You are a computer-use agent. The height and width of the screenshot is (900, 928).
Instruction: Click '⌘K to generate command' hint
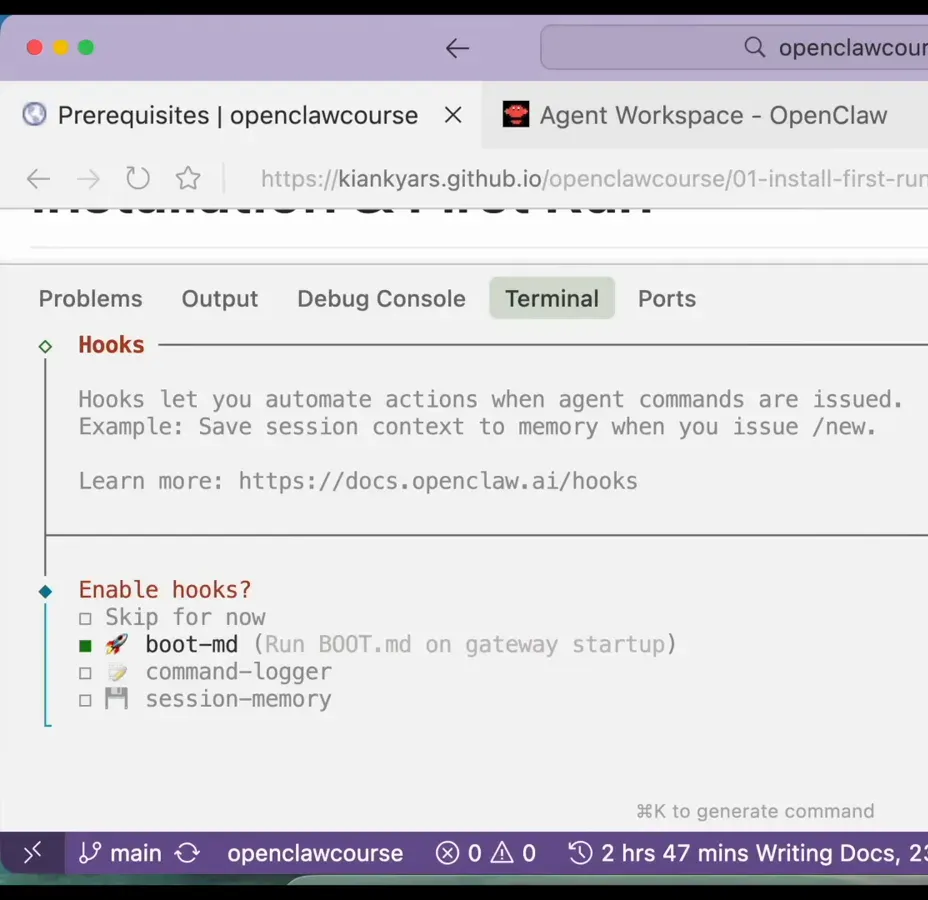coord(755,811)
